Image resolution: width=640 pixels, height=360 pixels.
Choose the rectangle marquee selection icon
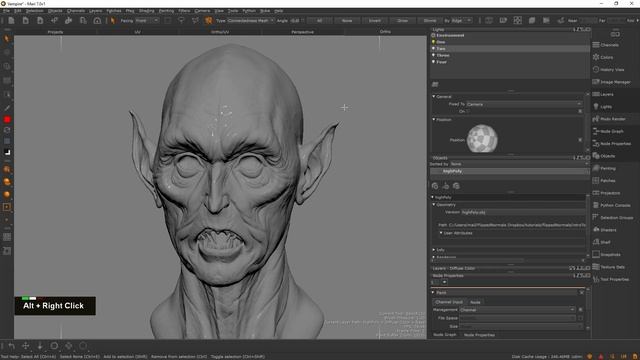168,20
